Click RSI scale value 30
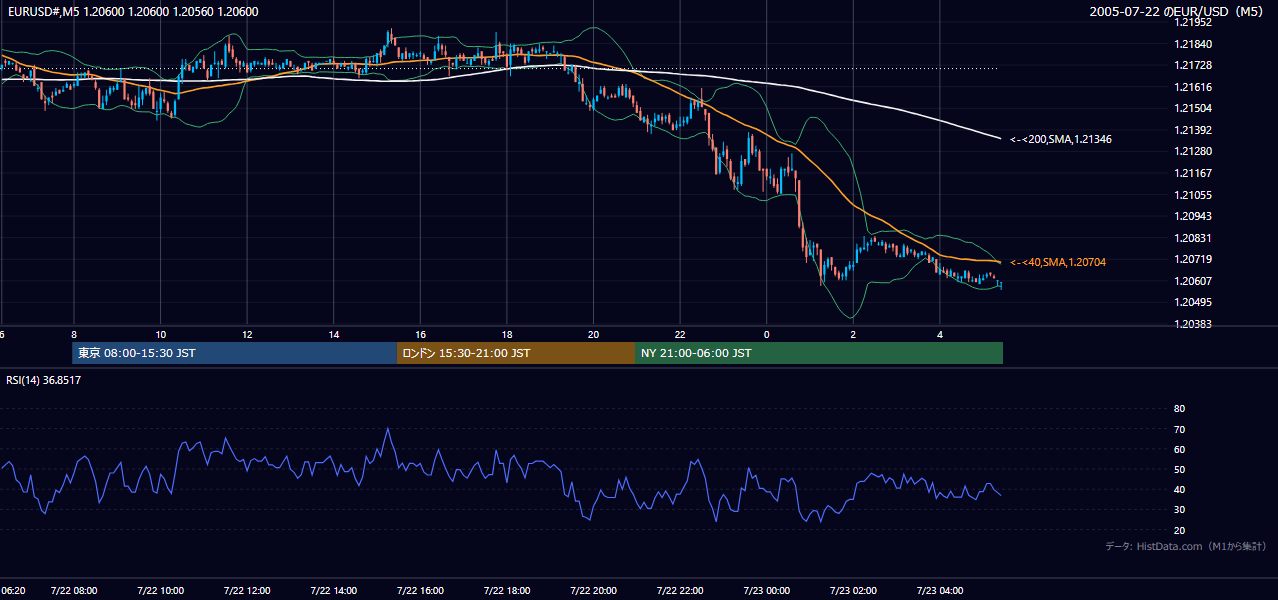This screenshot has width=1278, height=600. [x=1179, y=510]
